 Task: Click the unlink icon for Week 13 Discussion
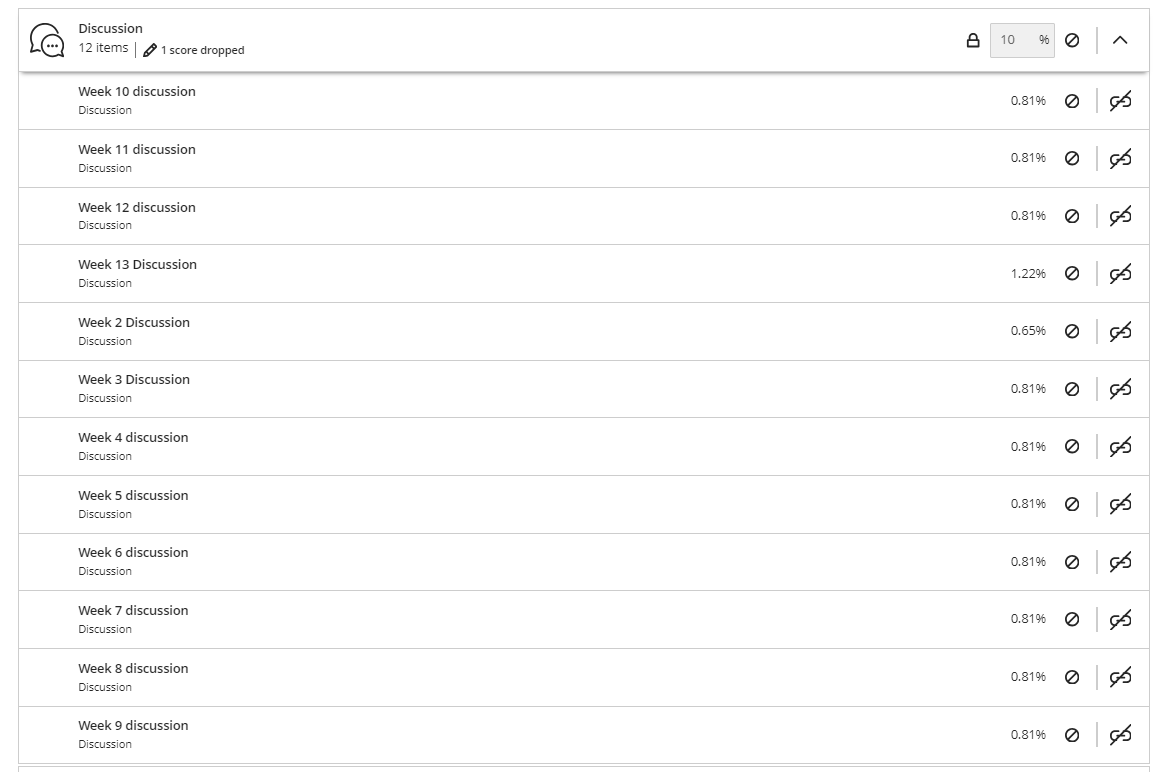(x=1120, y=274)
